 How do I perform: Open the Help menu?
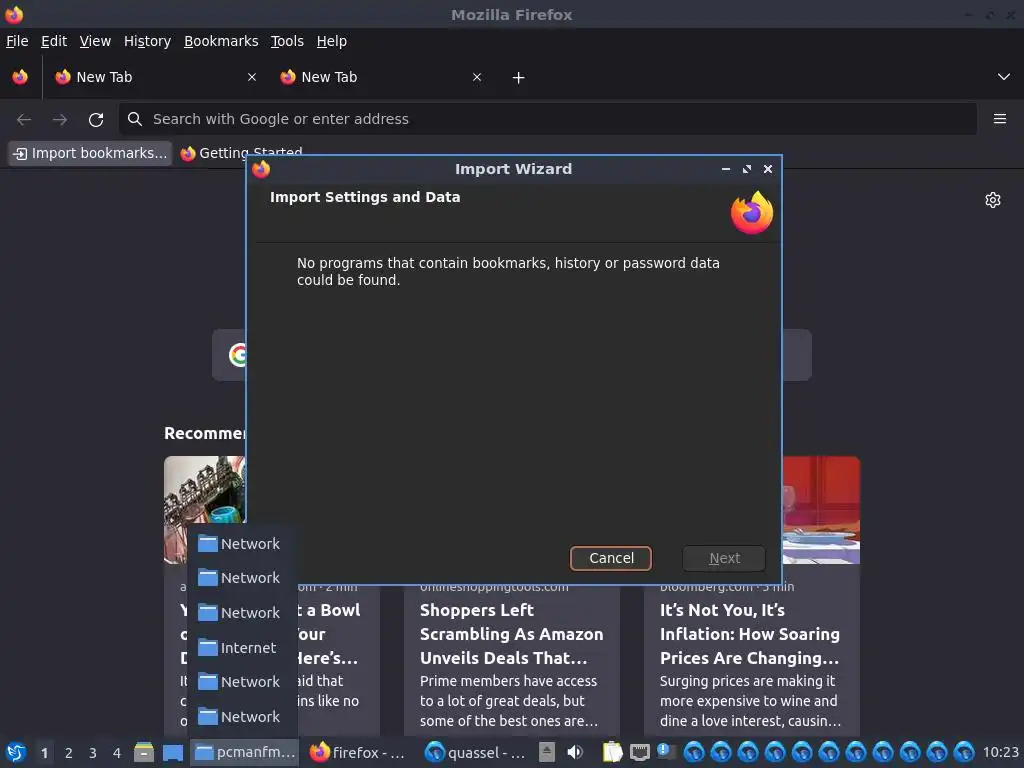[332, 41]
